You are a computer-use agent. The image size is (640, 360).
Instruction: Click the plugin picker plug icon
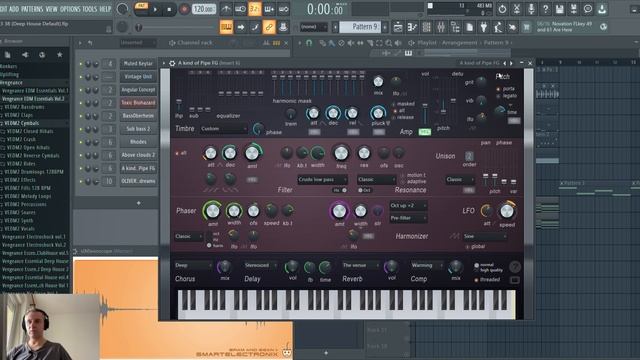pyautogui.click(x=484, y=27)
